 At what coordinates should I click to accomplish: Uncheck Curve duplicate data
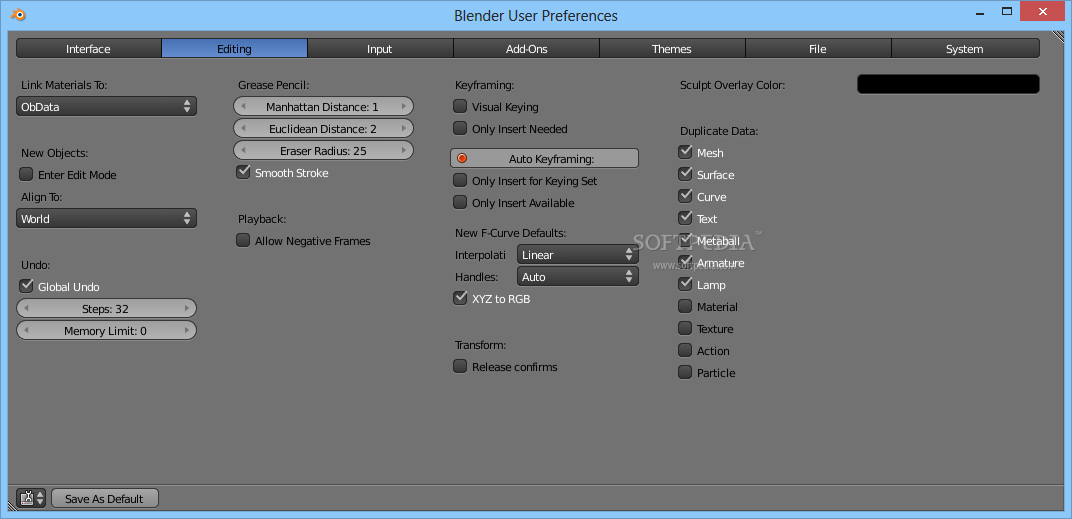[685, 196]
